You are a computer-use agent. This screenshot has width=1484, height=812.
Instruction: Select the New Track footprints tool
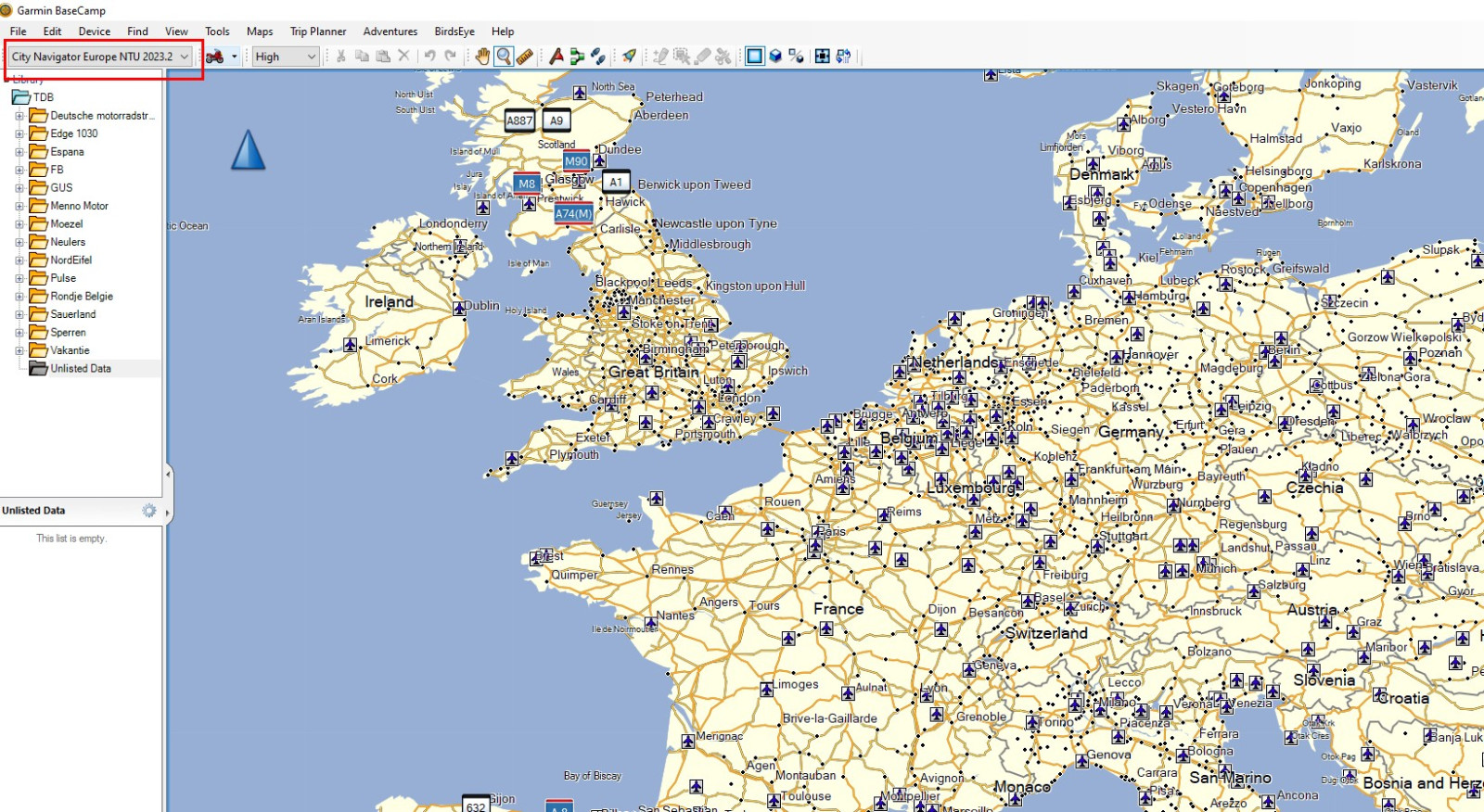pos(598,57)
